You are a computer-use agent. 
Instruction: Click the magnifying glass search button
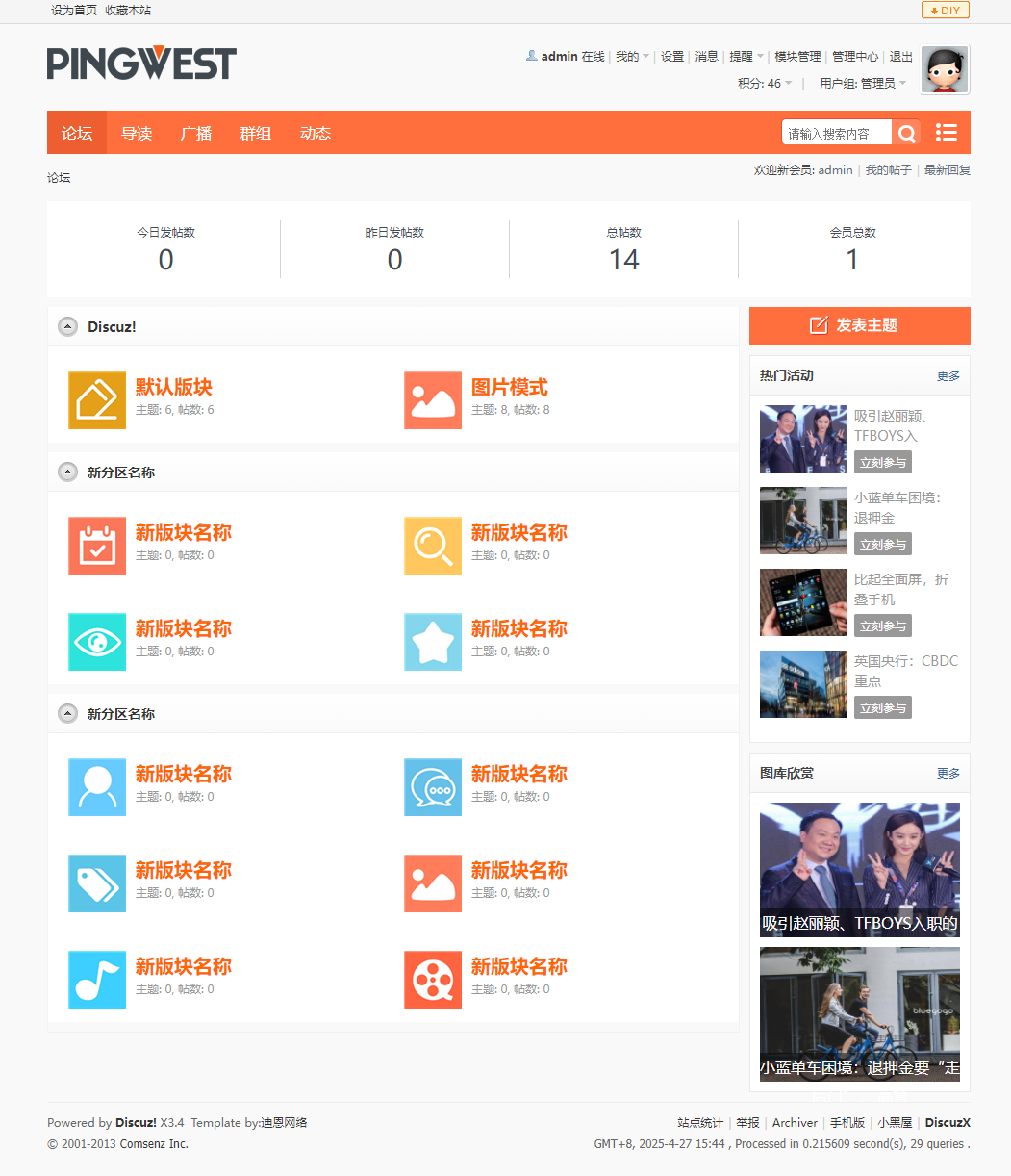pos(906,134)
